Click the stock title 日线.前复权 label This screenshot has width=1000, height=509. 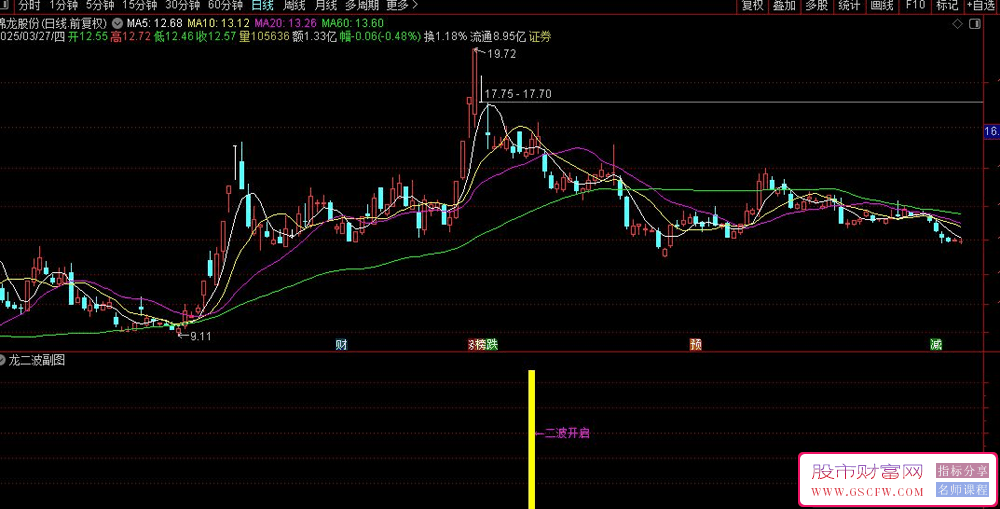(53, 23)
